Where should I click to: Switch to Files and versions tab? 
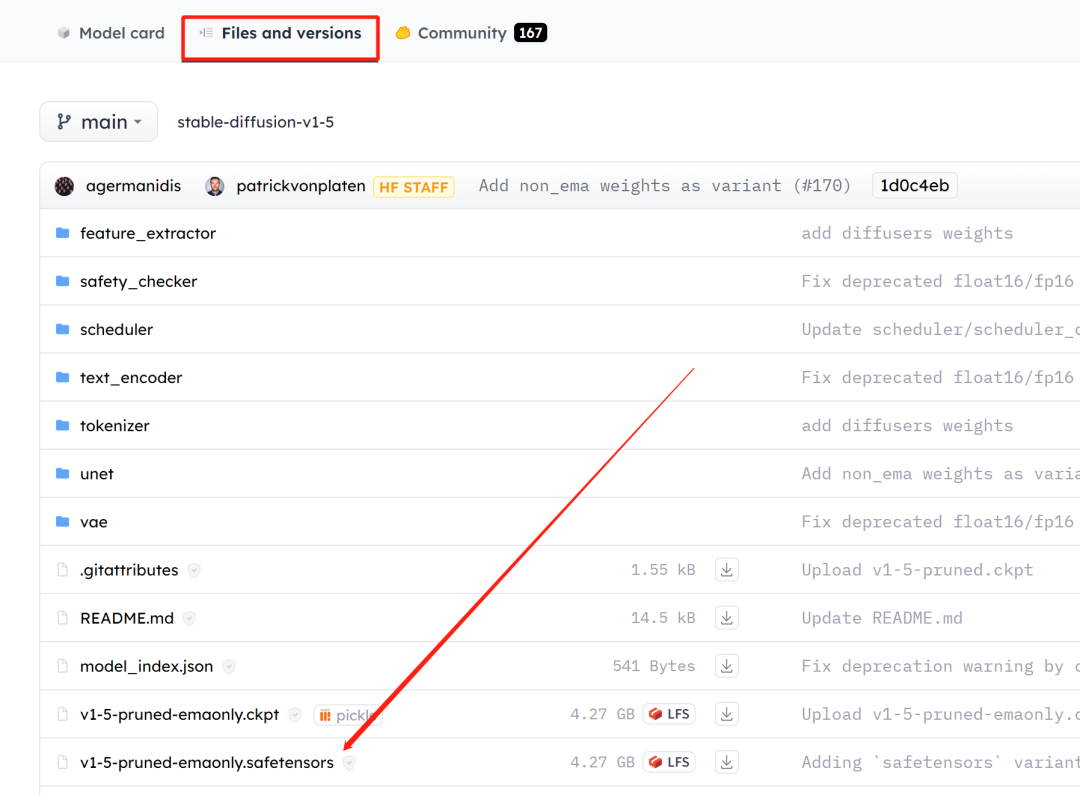click(x=280, y=33)
